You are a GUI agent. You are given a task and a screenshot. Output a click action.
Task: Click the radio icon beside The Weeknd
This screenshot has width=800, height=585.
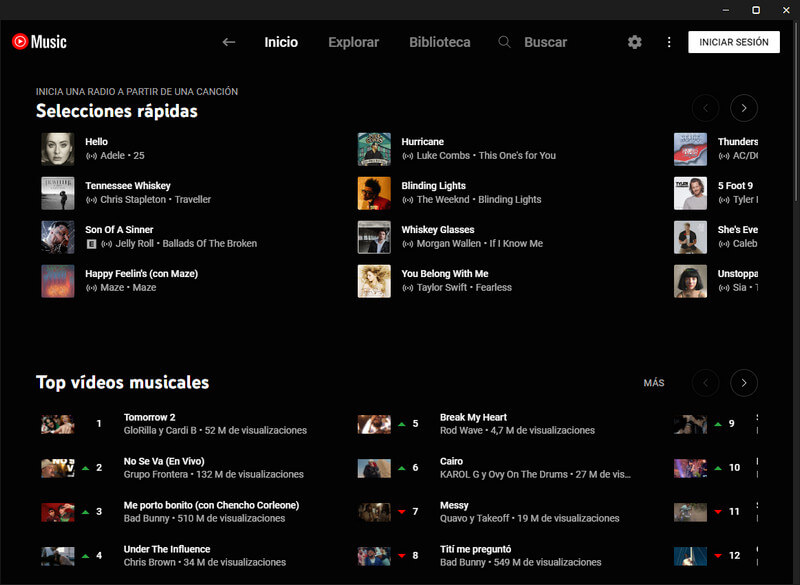point(408,200)
